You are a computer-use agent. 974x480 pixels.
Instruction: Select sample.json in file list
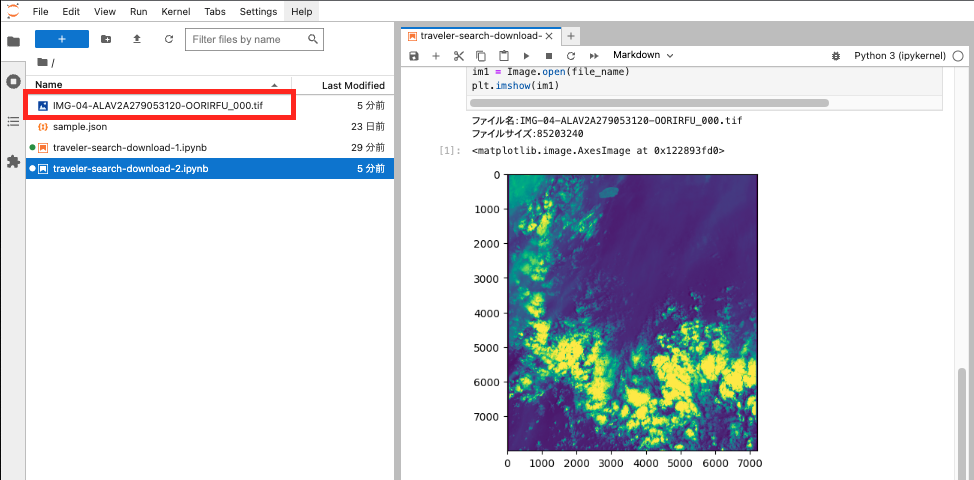pyautogui.click(x=209, y=127)
